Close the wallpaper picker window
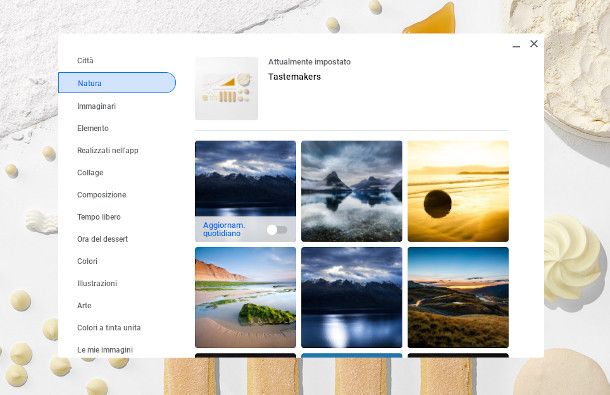Screen dimensions: 610x395 click(534, 44)
